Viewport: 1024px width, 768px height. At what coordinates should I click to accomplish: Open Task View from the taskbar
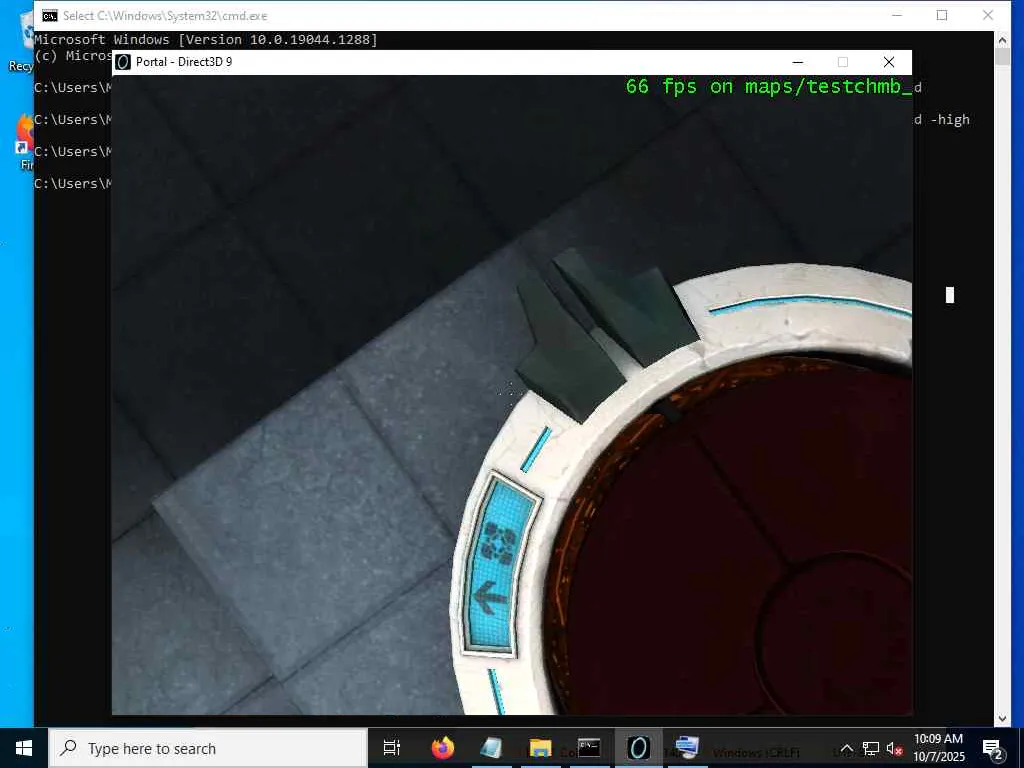tap(392, 748)
